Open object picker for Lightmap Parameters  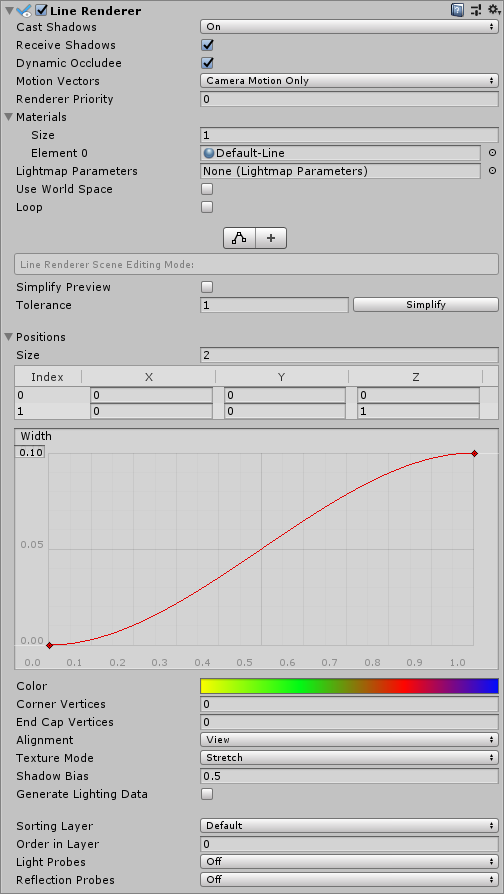coord(493,171)
